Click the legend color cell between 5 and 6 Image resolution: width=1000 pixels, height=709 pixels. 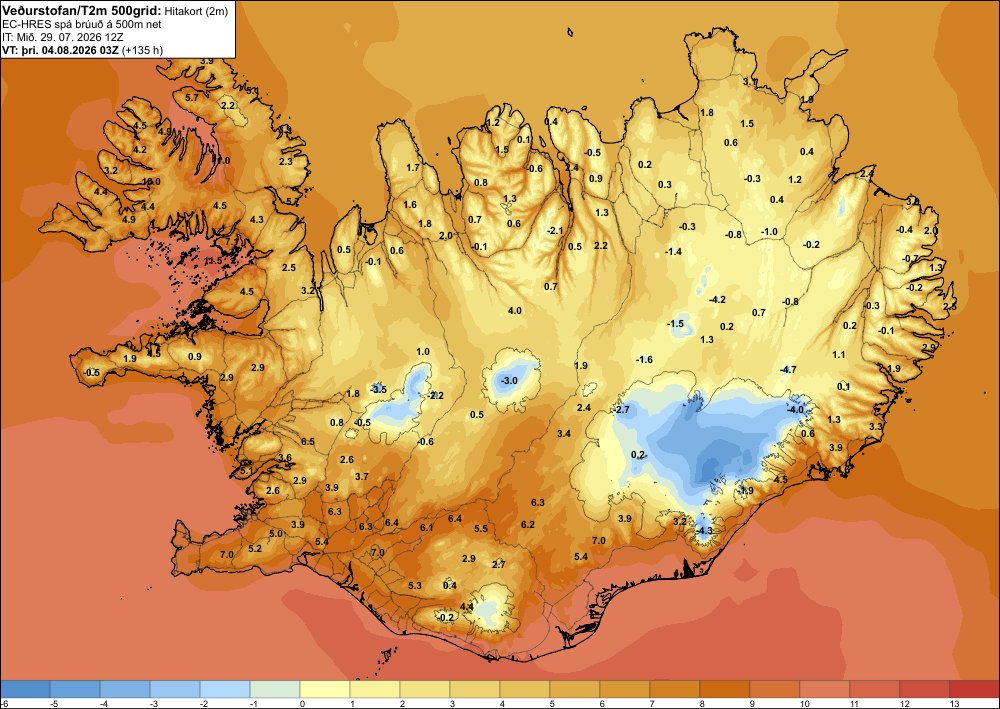575,689
